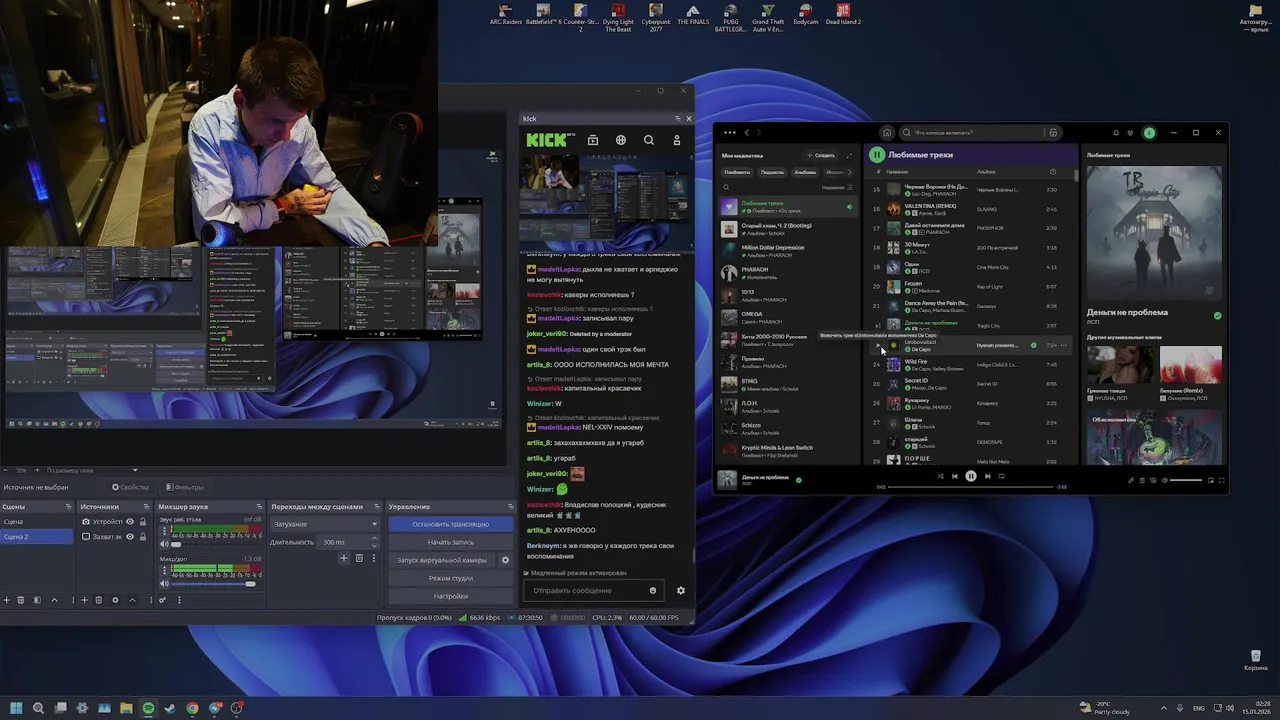Pause Любимые треки with green header button
Screen dimensions: 1280x720
coord(877,154)
